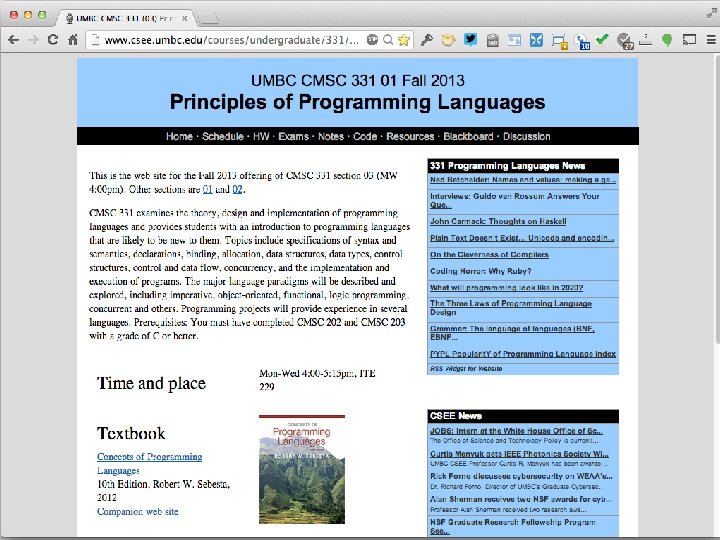Open the browser home page icon
The image size is (720, 540).
point(73,40)
